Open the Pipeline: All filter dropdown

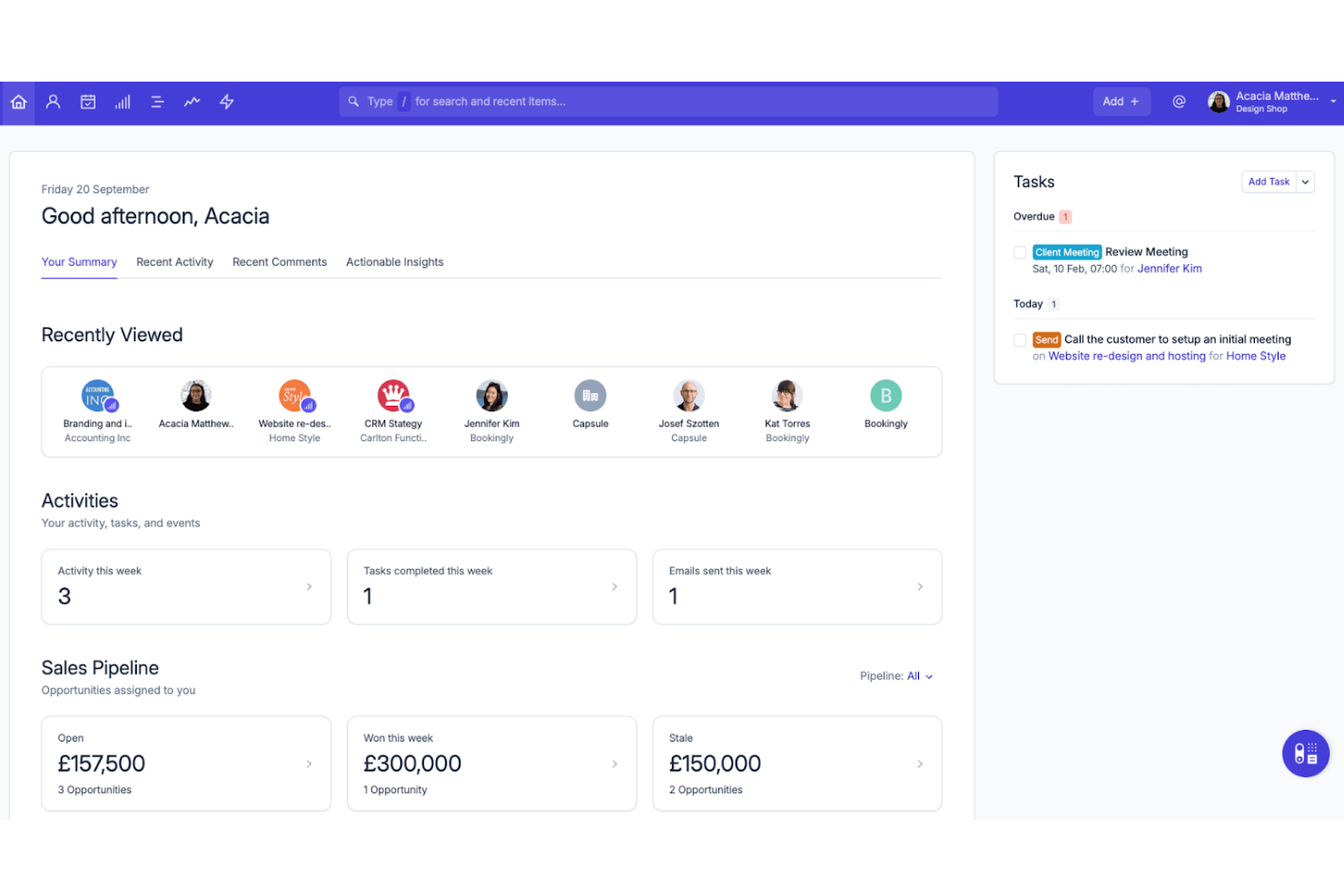[896, 676]
